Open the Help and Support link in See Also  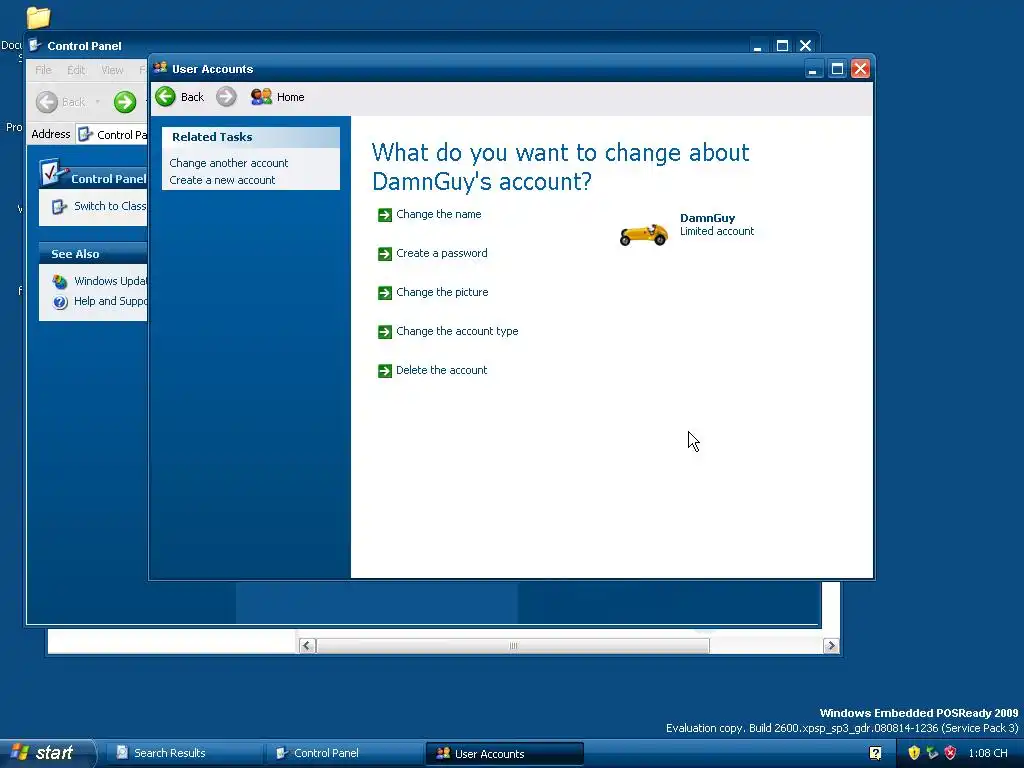click(x=110, y=301)
